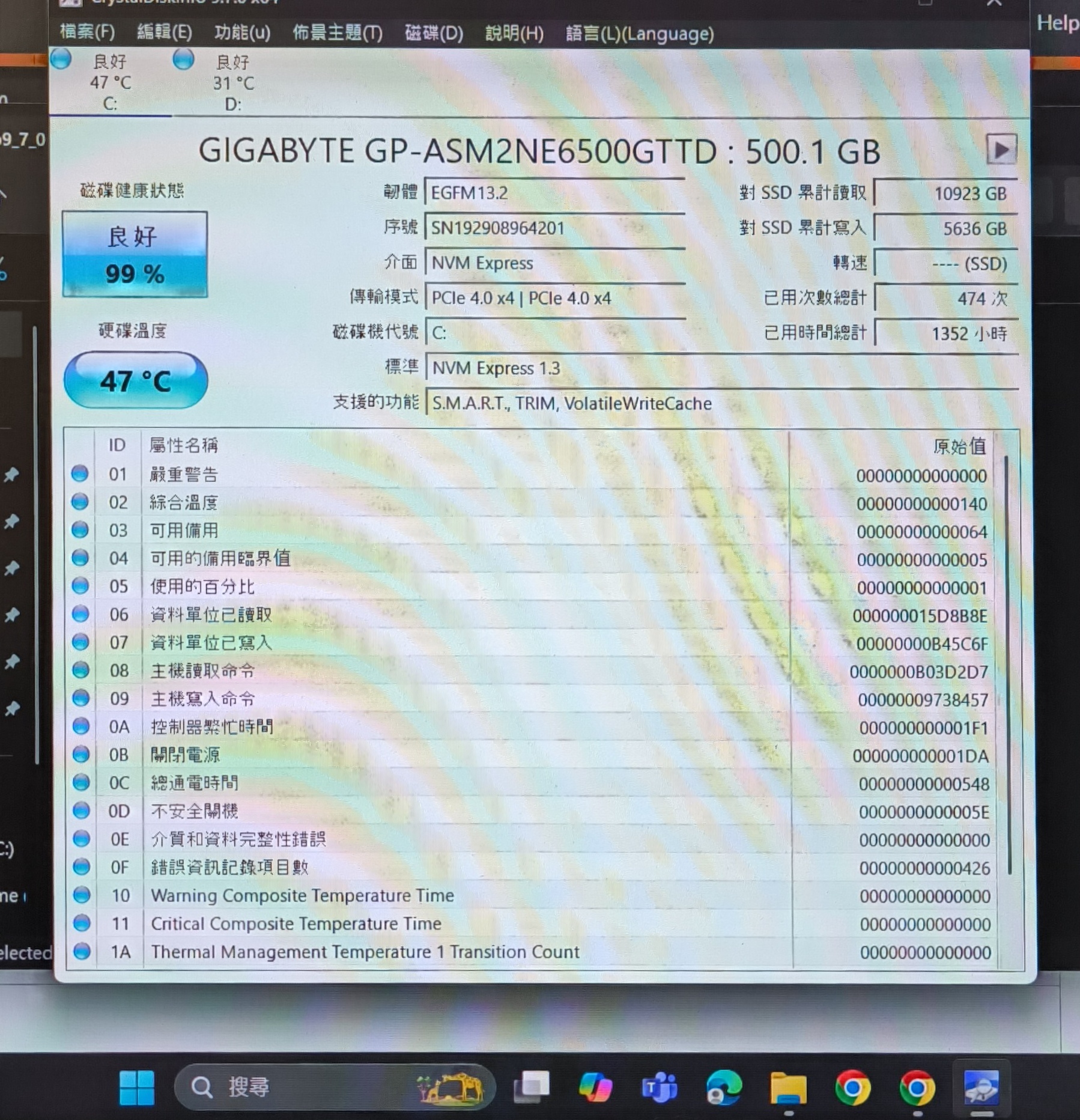Click status circle for attribute 05 使用的百分比
1080x1120 pixels.
(x=80, y=586)
